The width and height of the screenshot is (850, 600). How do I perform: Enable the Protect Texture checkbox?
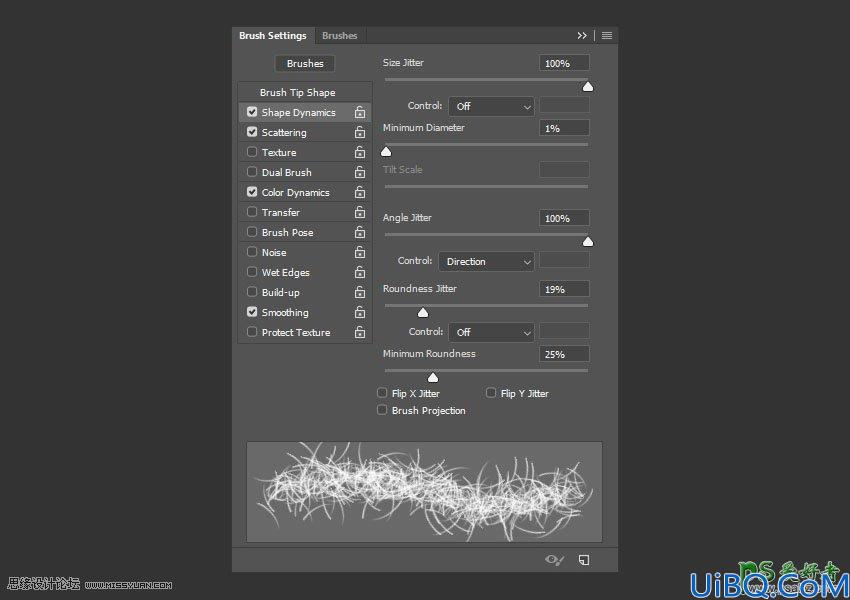(x=252, y=332)
